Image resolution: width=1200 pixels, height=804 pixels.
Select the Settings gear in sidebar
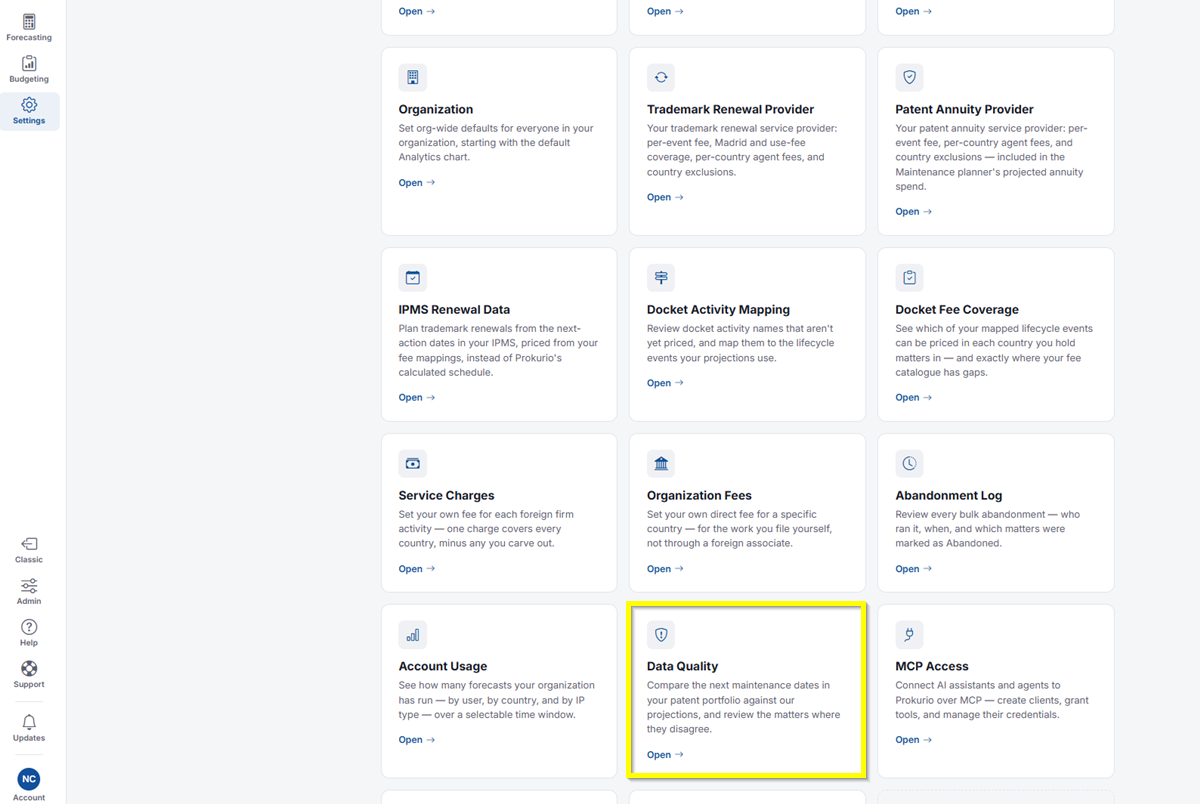pos(29,111)
